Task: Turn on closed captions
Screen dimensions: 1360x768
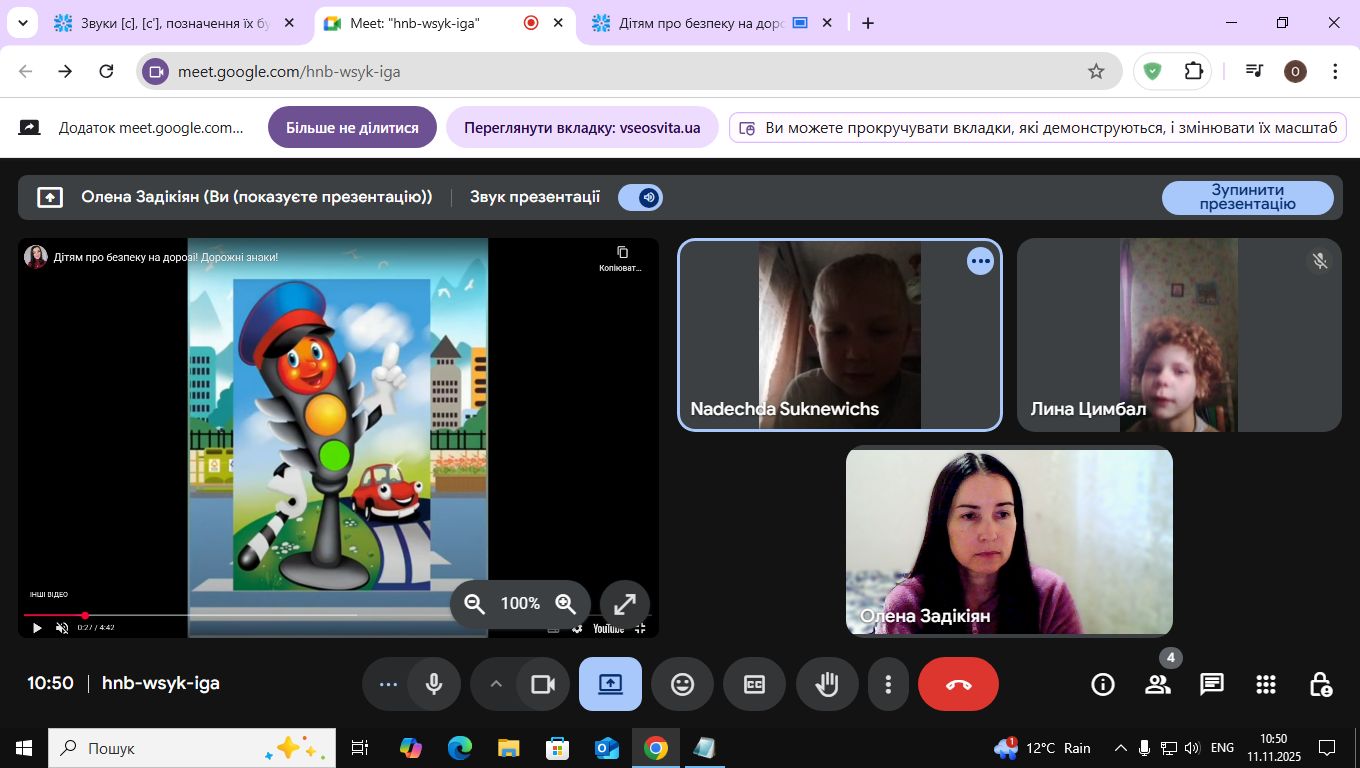Action: coord(754,684)
